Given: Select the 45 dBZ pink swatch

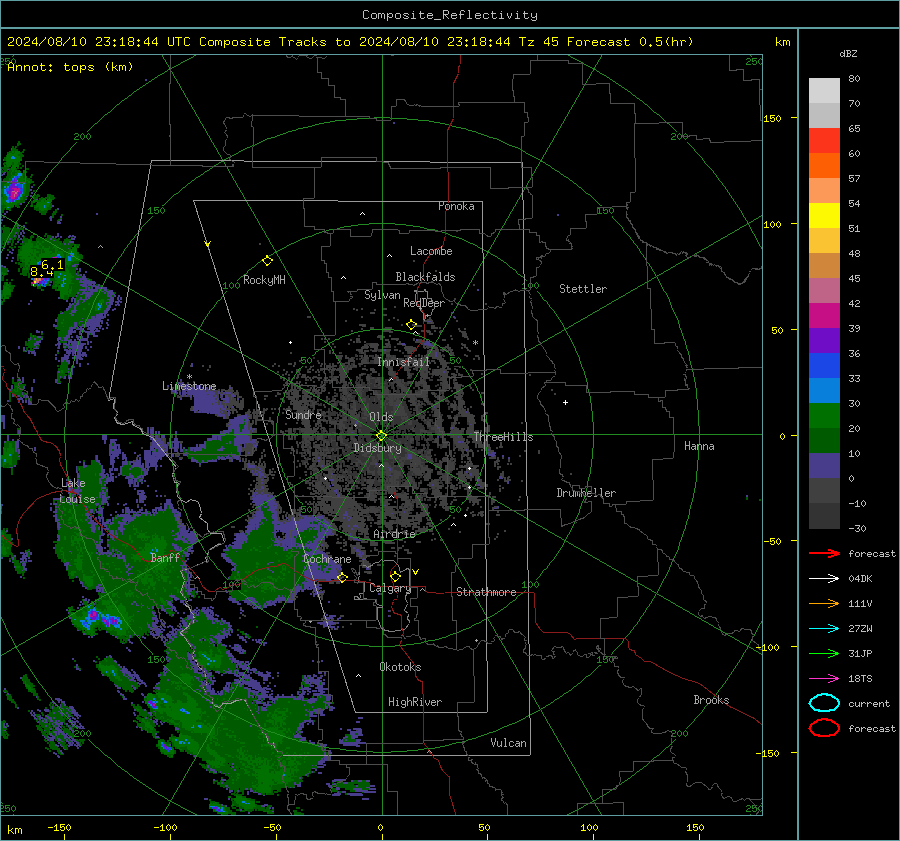Looking at the screenshot, I should pyautogui.click(x=824, y=290).
